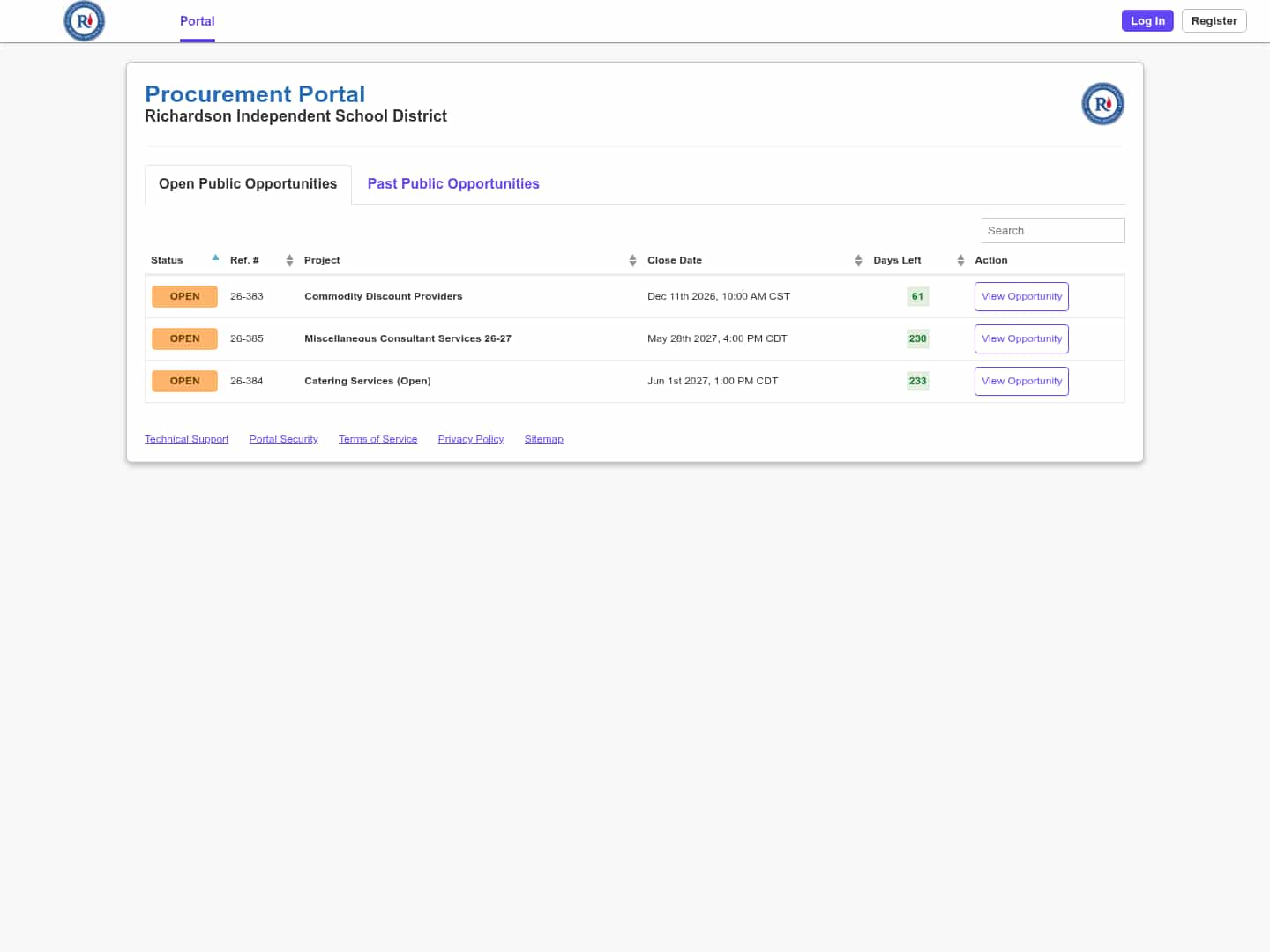Open the Portal navigation menu item
Viewport: 1270px width, 952px height.
[198, 21]
